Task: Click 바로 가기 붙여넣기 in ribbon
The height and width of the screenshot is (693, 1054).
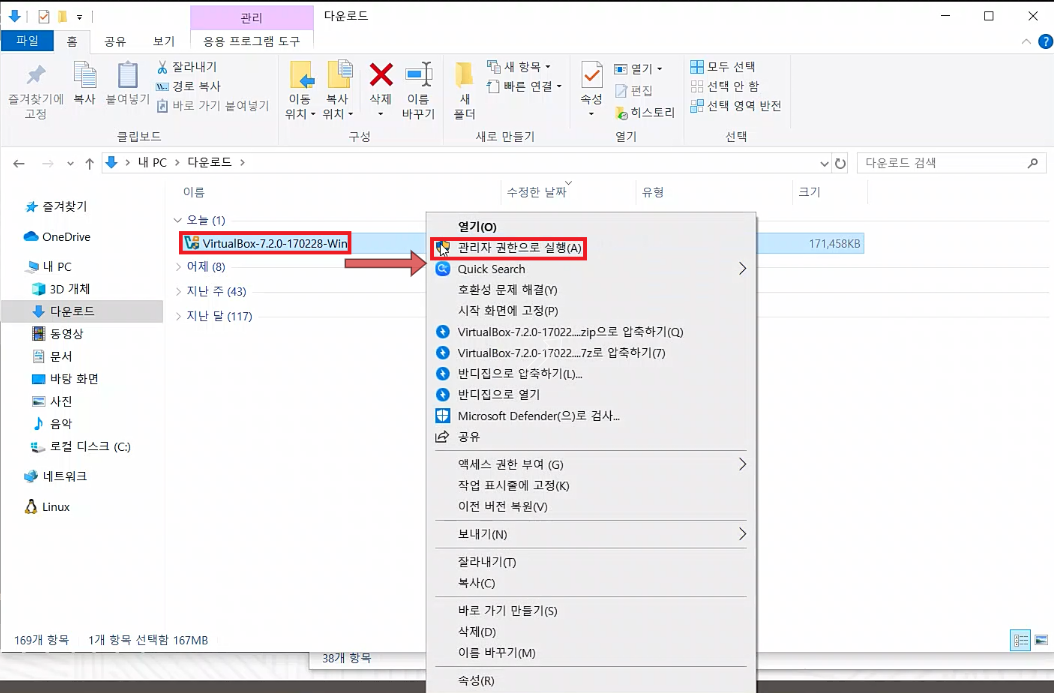Action: coord(212,106)
